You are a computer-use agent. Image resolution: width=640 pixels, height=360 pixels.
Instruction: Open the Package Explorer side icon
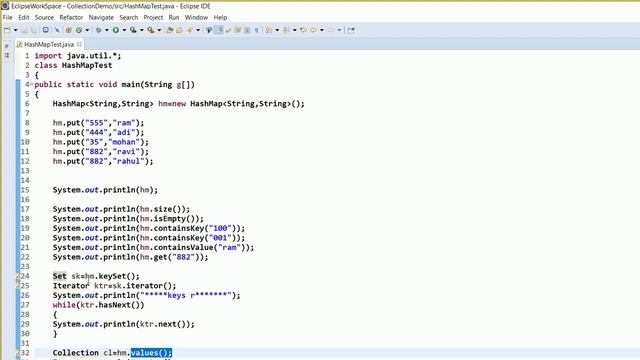(x=7, y=55)
